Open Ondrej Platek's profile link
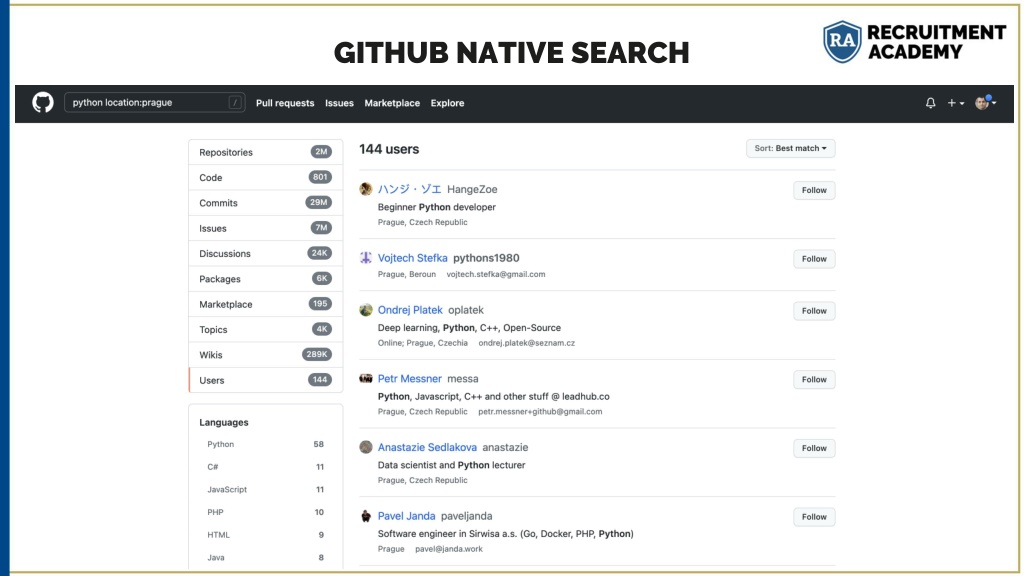 tap(410, 310)
